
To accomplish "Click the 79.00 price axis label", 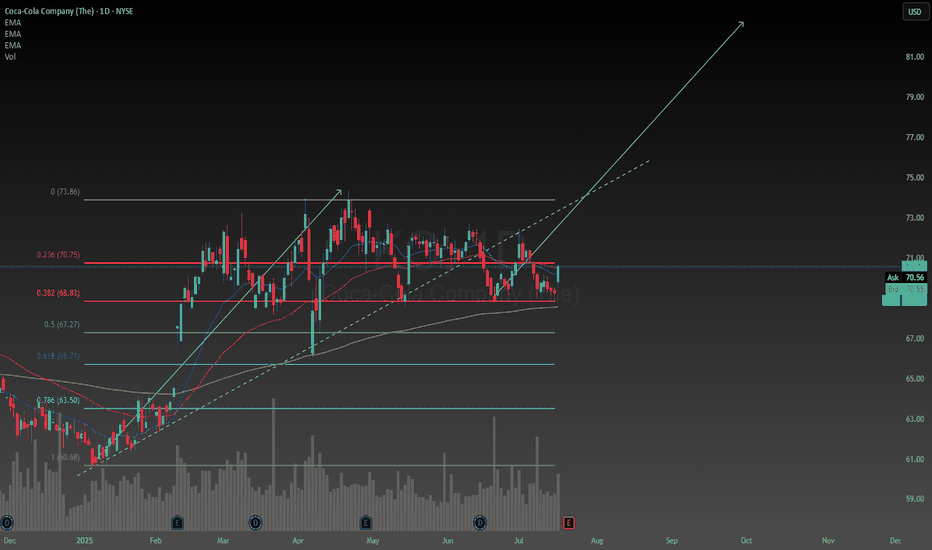I will [x=915, y=97].
